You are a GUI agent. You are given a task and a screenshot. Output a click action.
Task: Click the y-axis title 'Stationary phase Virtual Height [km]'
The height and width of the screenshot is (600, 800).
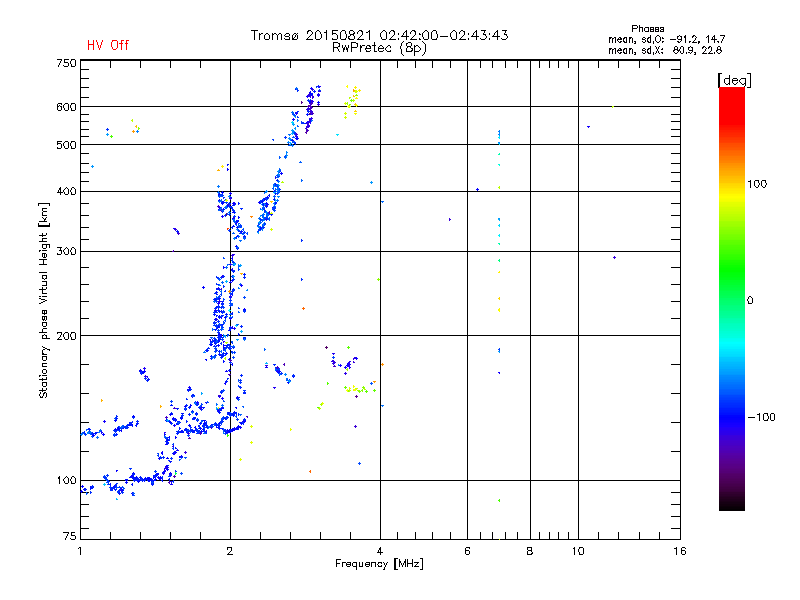pos(44,300)
